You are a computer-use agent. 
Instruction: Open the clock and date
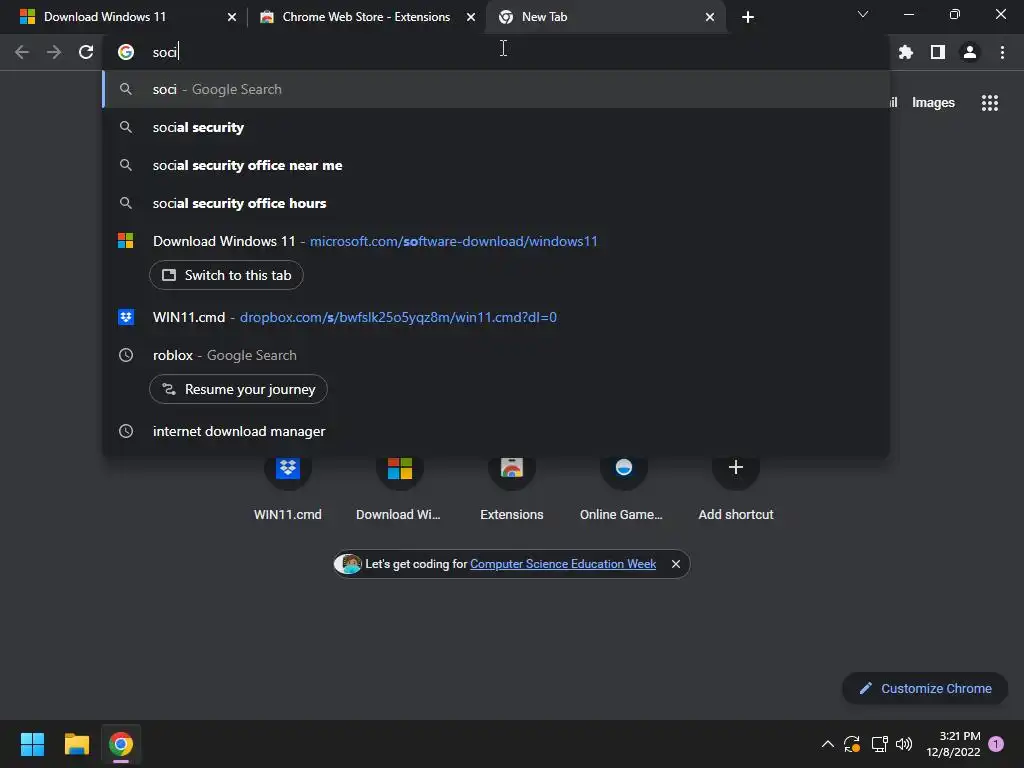tap(953, 744)
